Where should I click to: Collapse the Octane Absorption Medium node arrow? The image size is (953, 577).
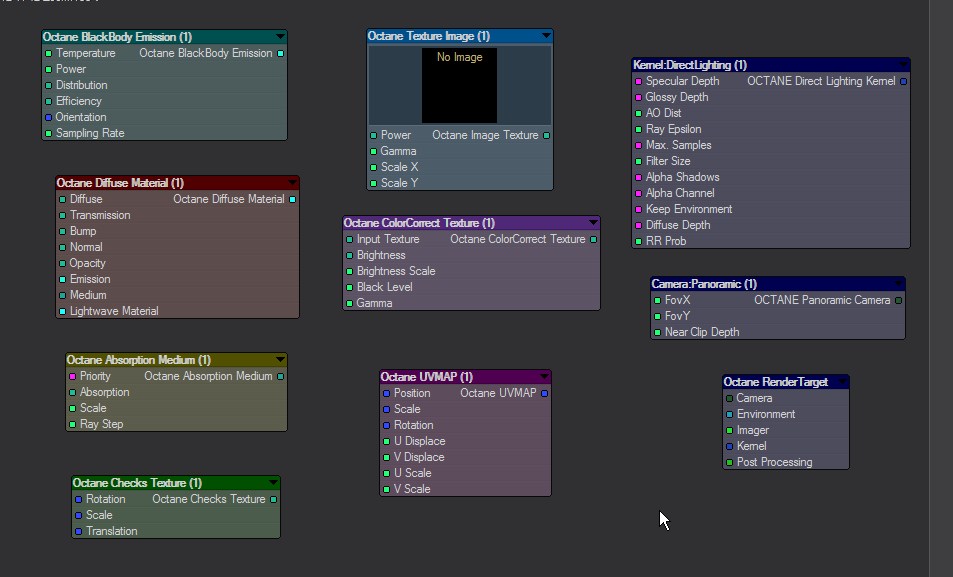280,359
